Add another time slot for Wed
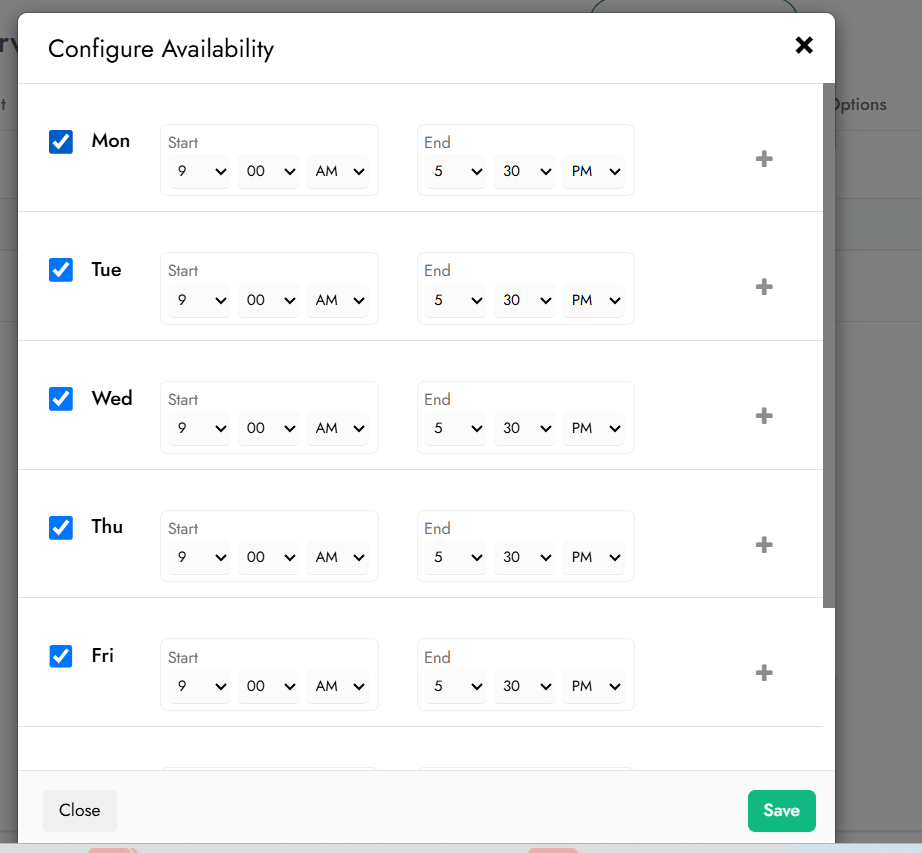The image size is (922, 853). point(764,416)
